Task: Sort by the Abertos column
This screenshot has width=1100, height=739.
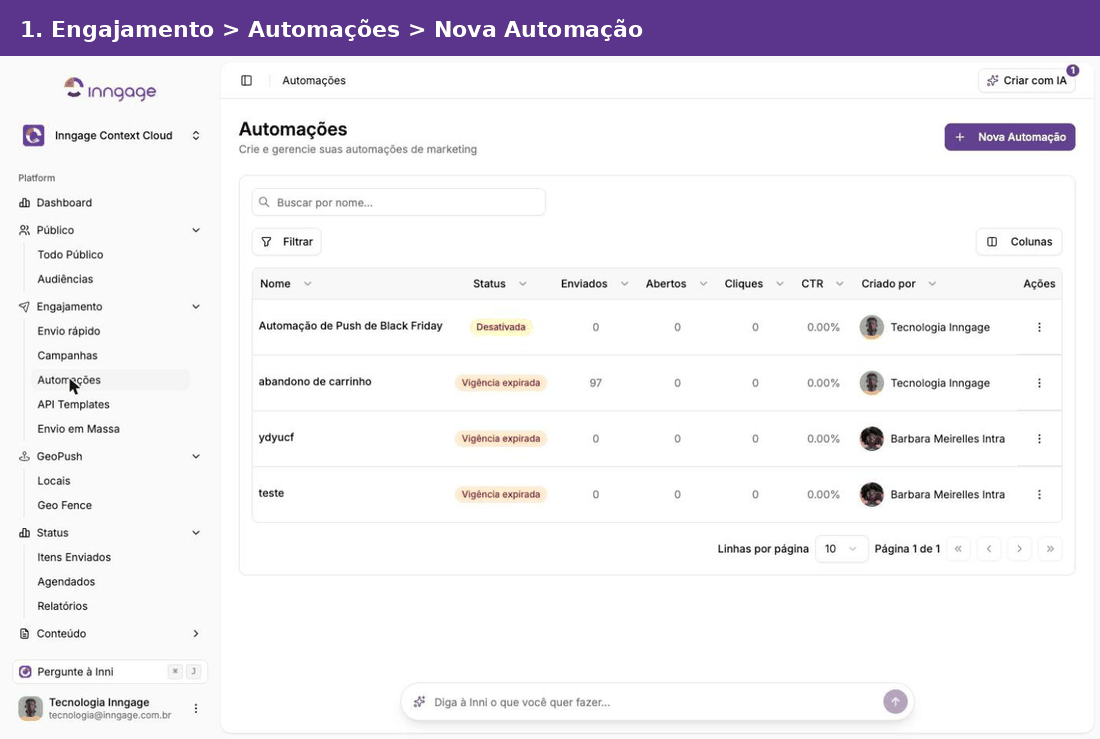Action: pos(676,284)
